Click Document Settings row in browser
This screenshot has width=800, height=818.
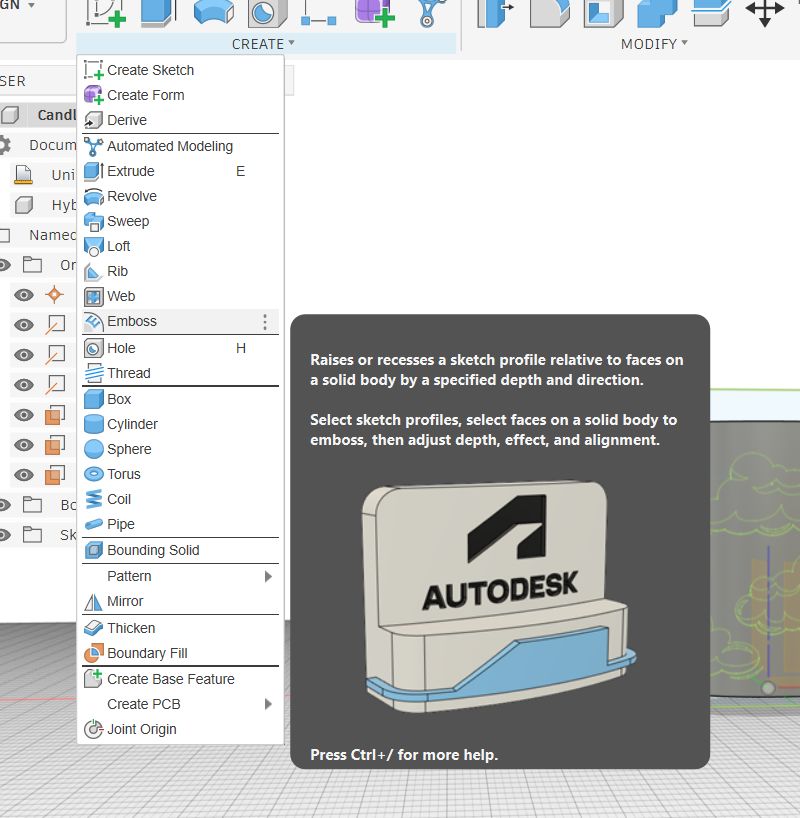(x=38, y=145)
